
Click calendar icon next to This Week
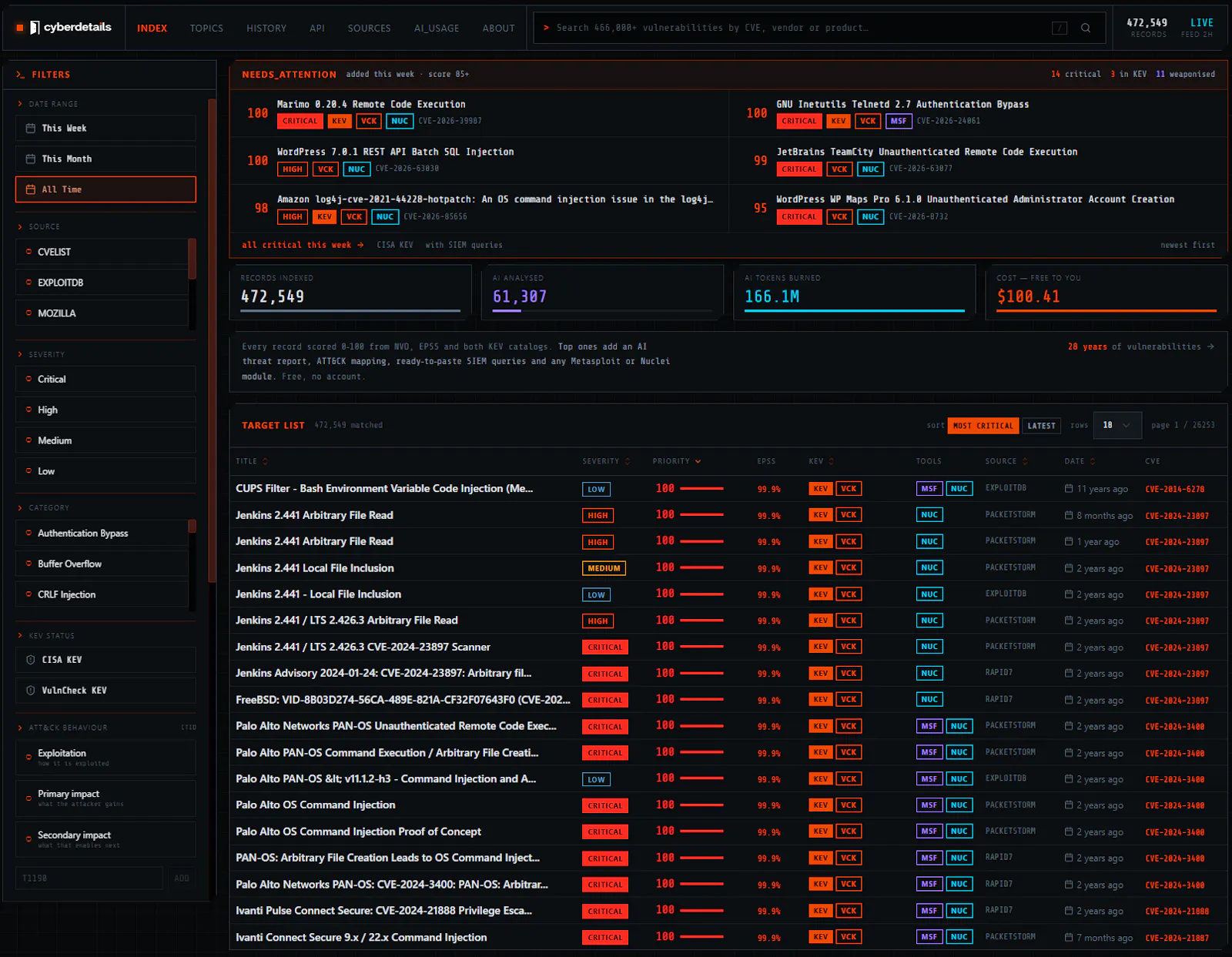point(31,129)
